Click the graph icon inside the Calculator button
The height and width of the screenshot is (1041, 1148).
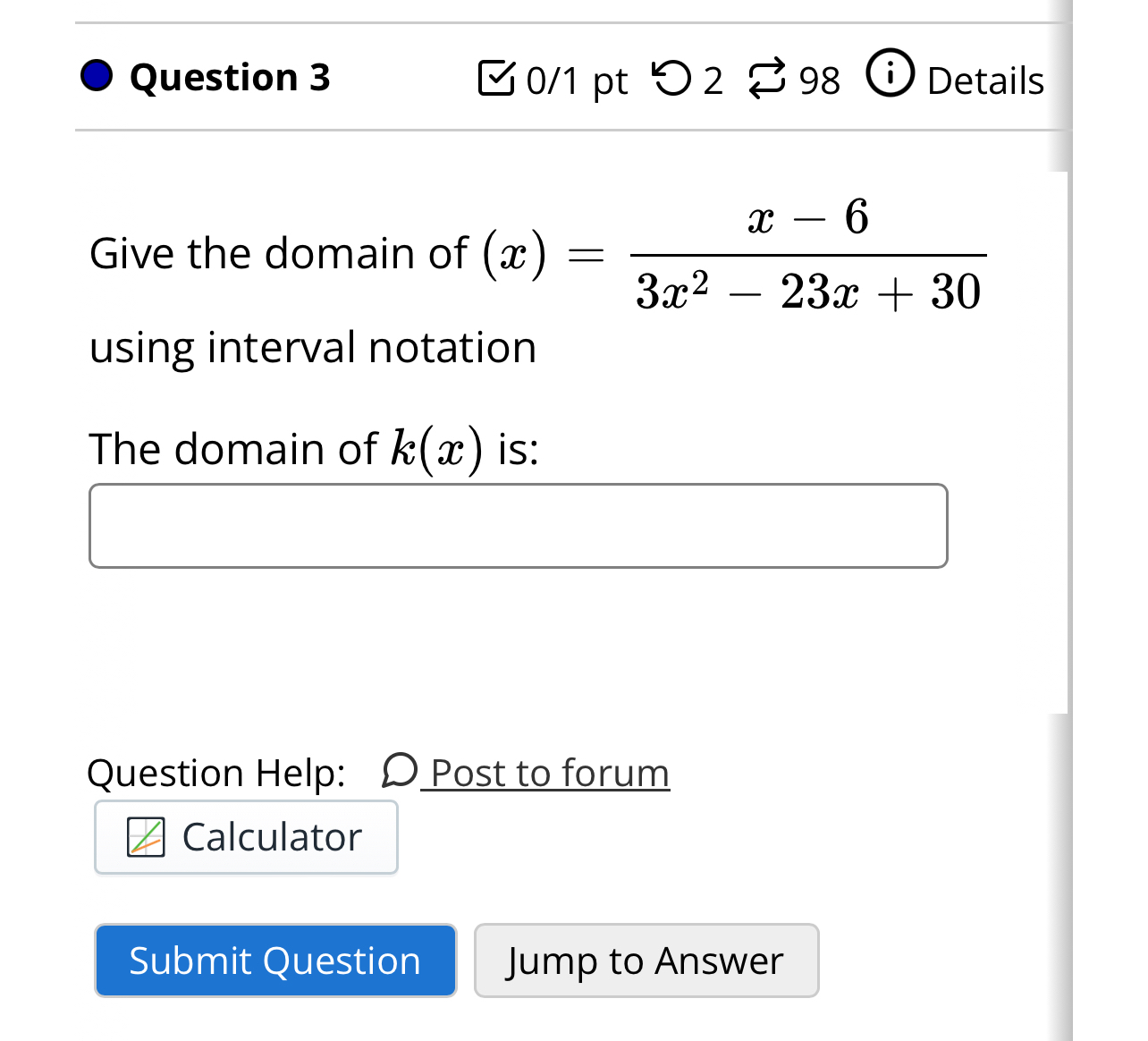point(146,837)
